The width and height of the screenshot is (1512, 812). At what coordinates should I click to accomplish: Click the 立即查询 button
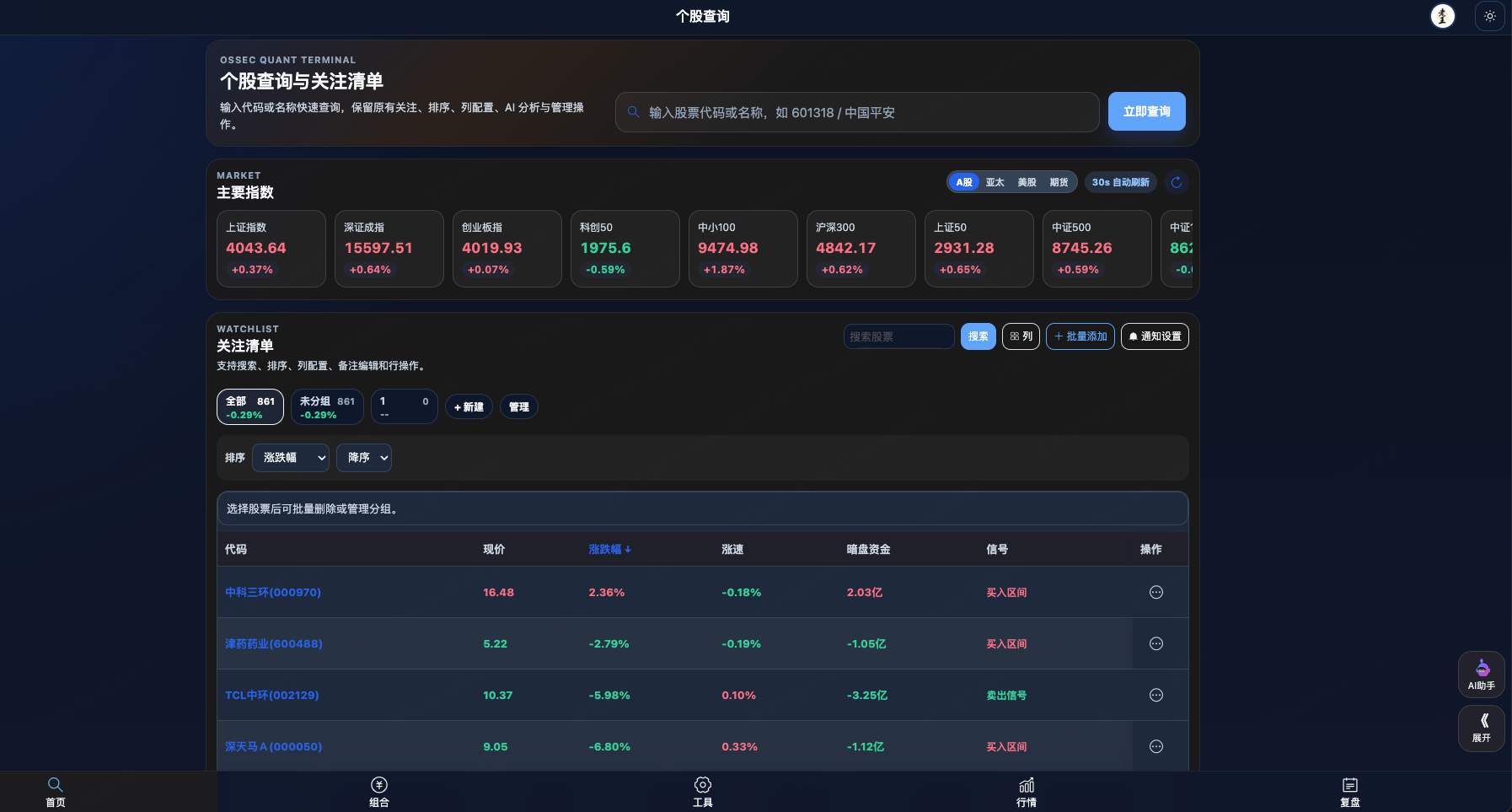1146,111
